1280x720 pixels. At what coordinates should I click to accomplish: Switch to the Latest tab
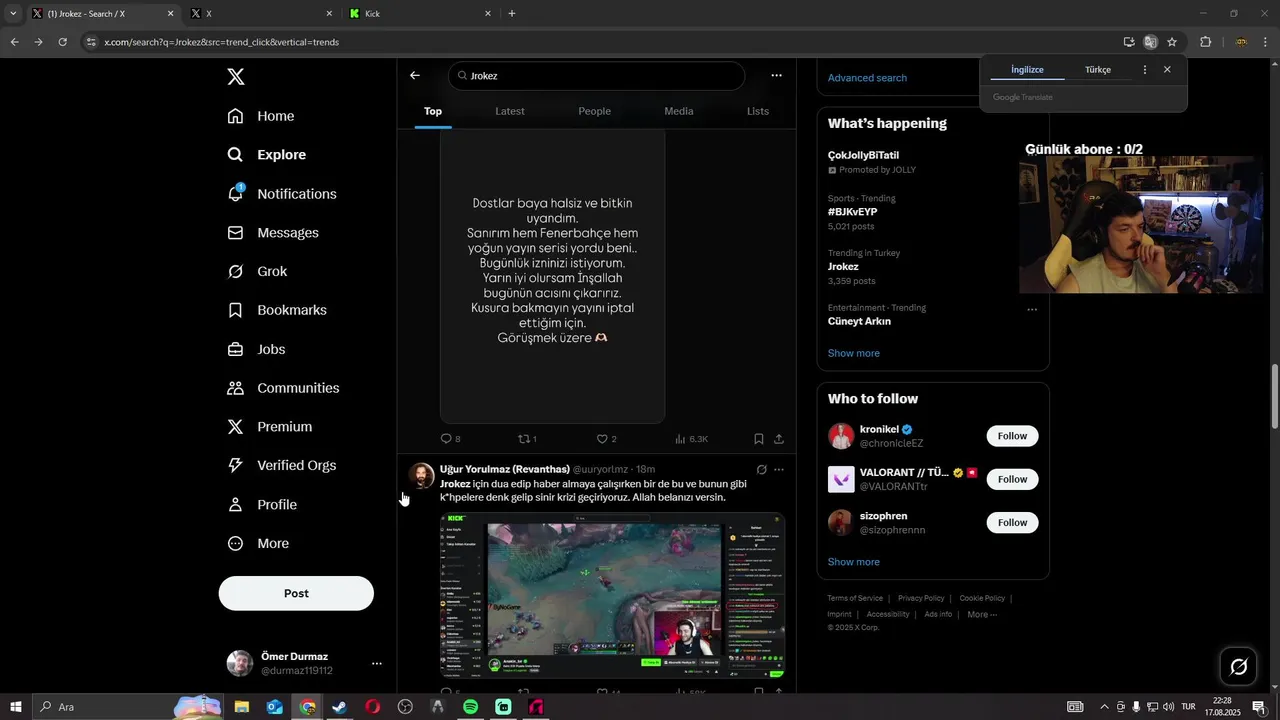click(510, 111)
